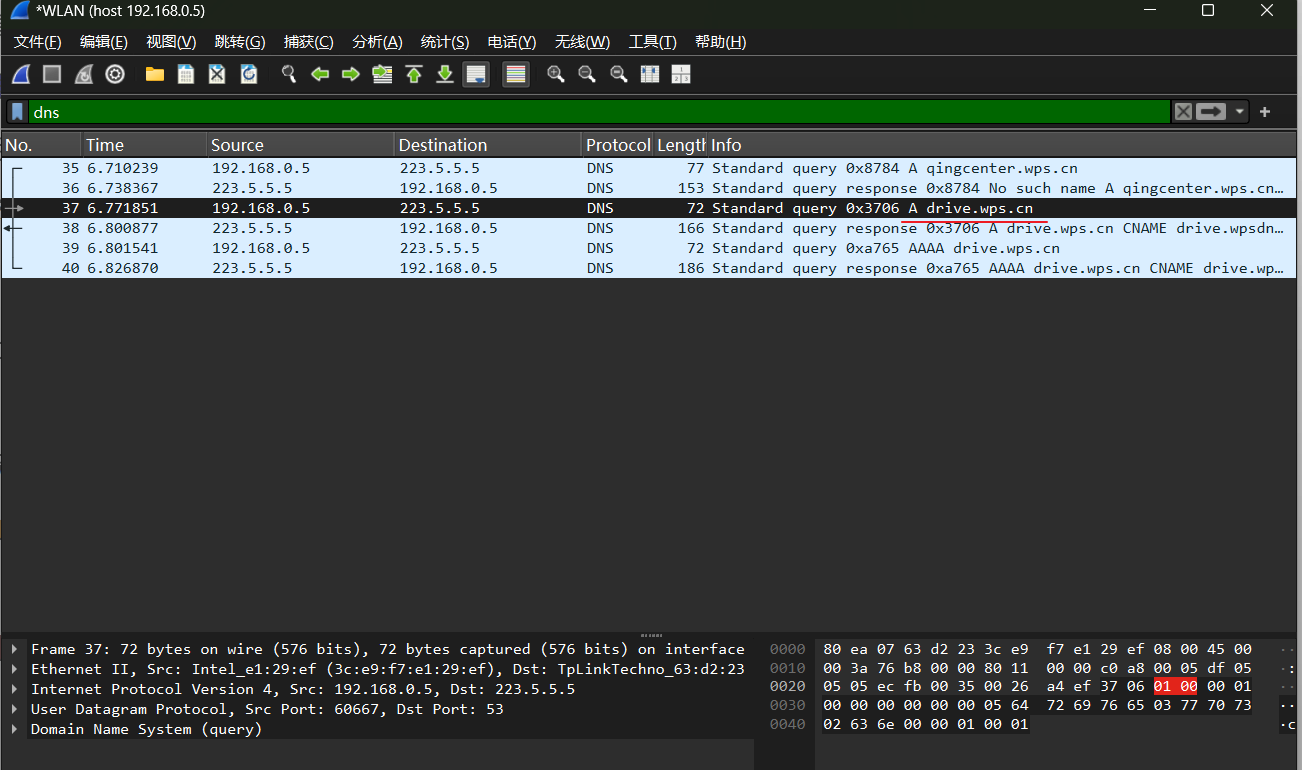The width and height of the screenshot is (1302, 770).
Task: Expand the Internet Protocol Version 4 section
Action: click(14, 689)
